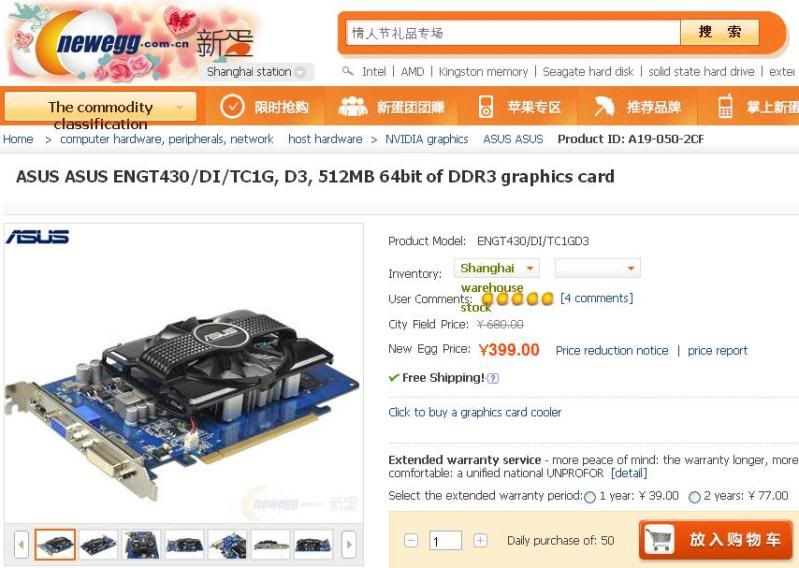799x568 pixels.
Task: Open the clock checkmark flash-sale icon
Action: tap(232, 106)
